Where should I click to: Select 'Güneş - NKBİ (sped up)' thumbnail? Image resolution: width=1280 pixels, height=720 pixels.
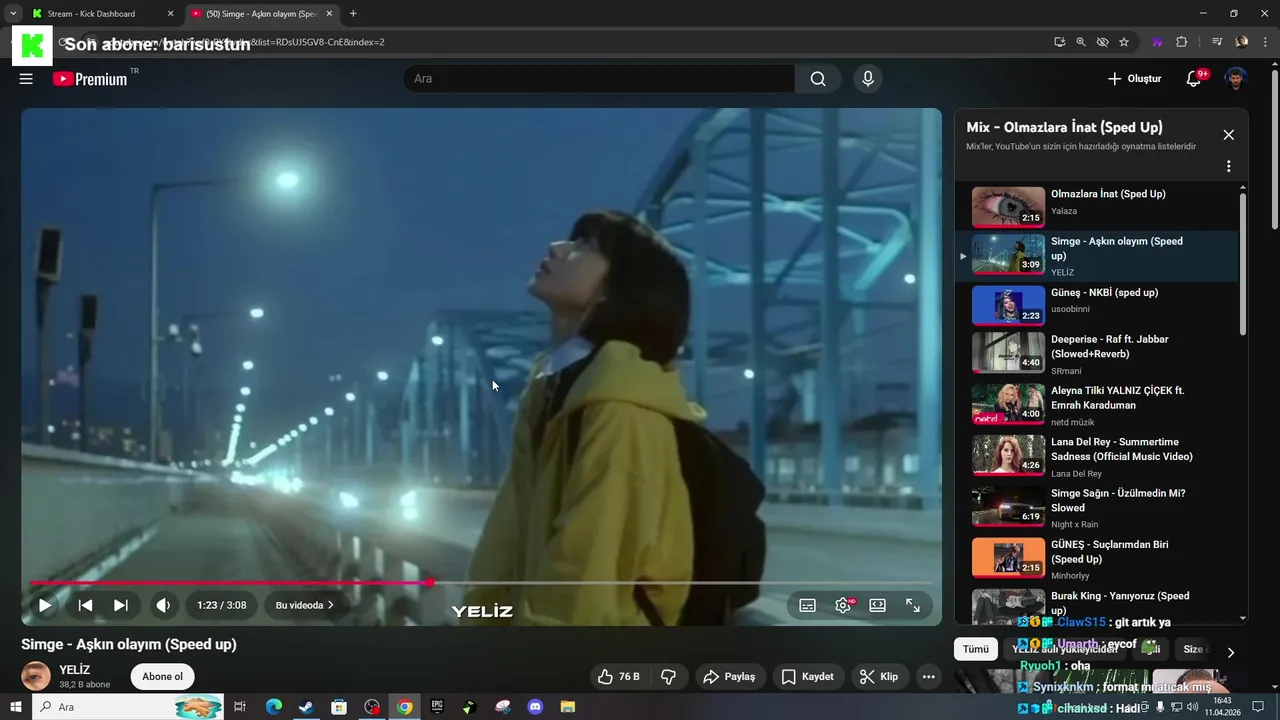point(1008,305)
